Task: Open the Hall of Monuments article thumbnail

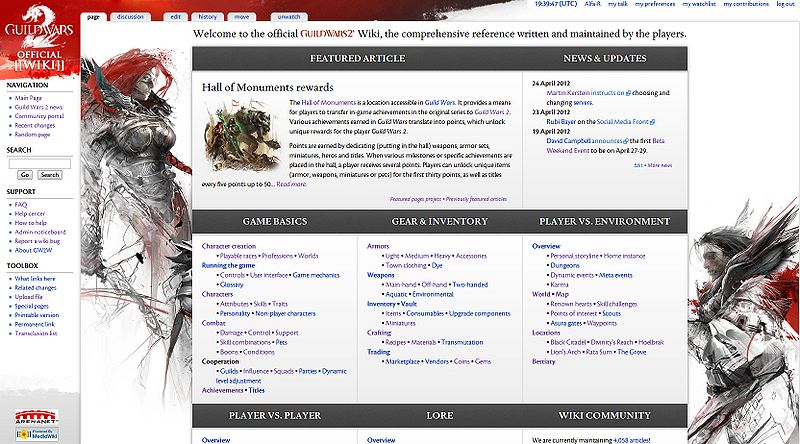Action: tap(242, 135)
